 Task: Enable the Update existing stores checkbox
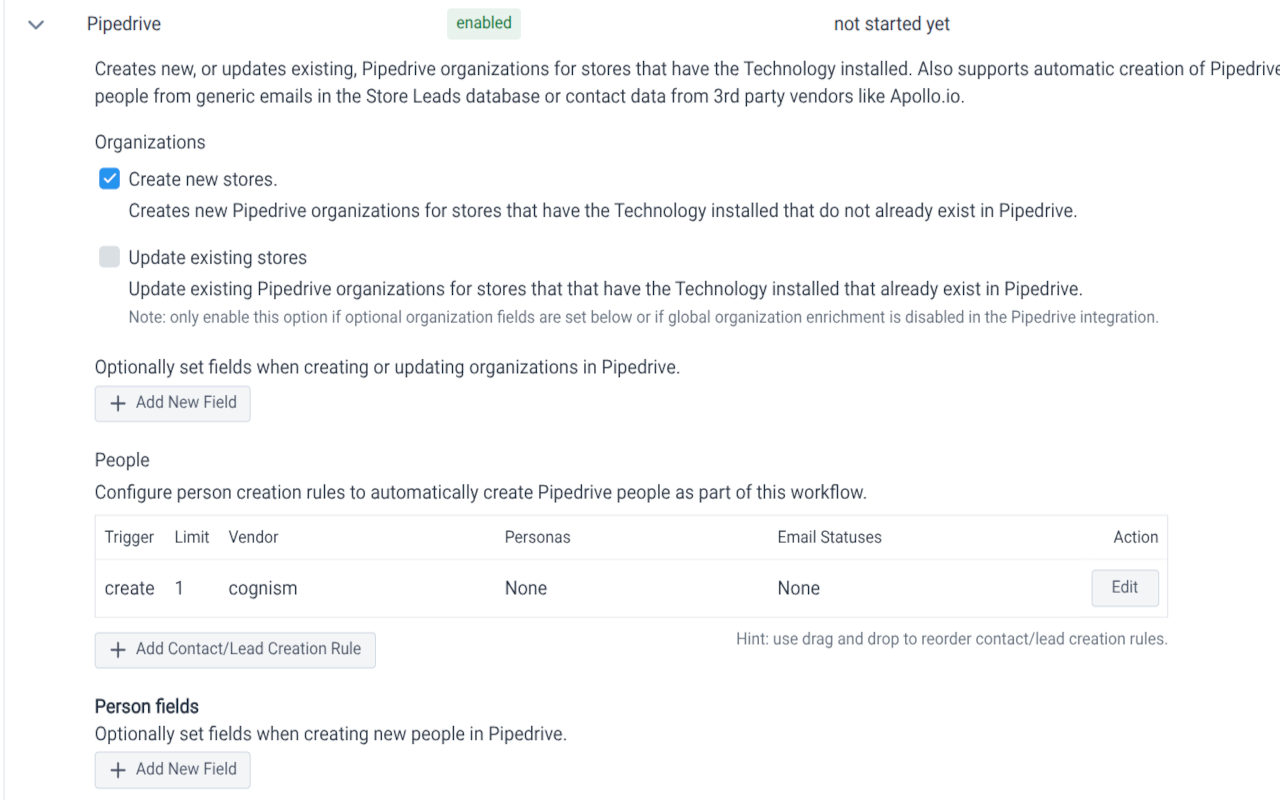click(110, 257)
